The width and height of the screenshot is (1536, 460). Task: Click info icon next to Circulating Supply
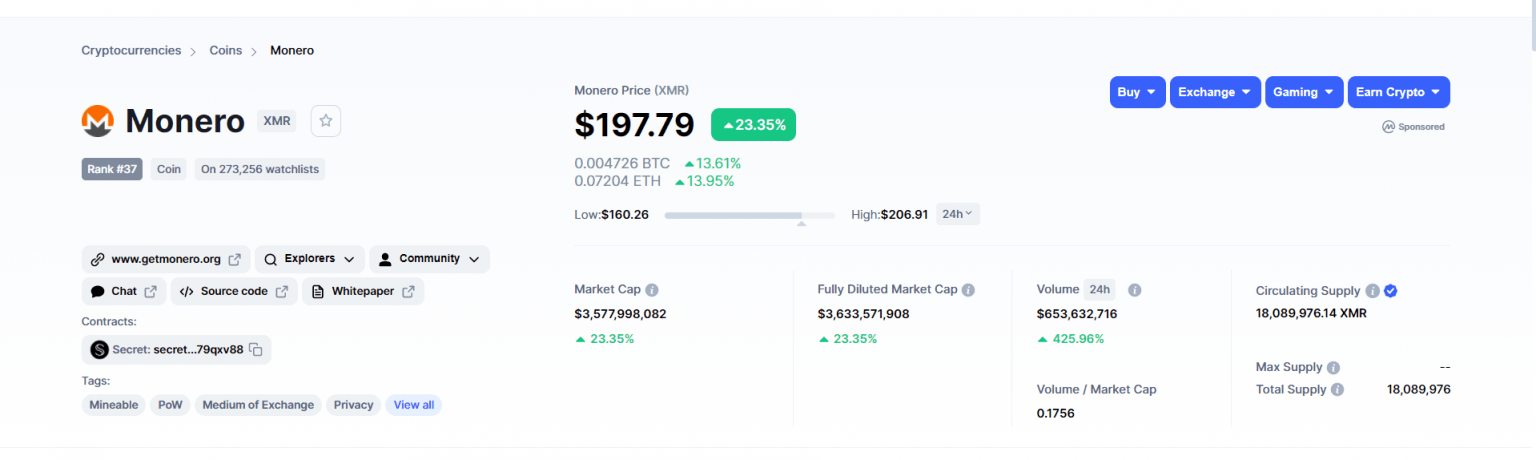[x=1372, y=291]
